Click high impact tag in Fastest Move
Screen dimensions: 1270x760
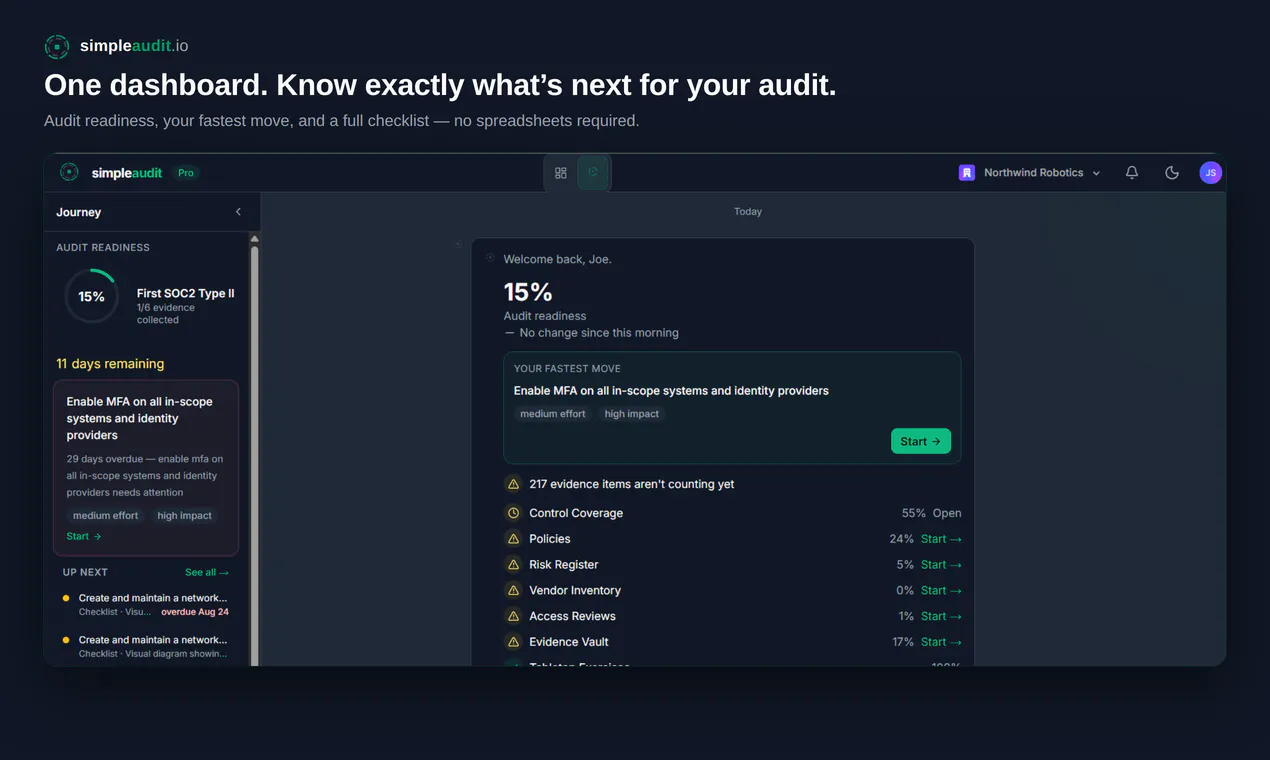pos(632,414)
